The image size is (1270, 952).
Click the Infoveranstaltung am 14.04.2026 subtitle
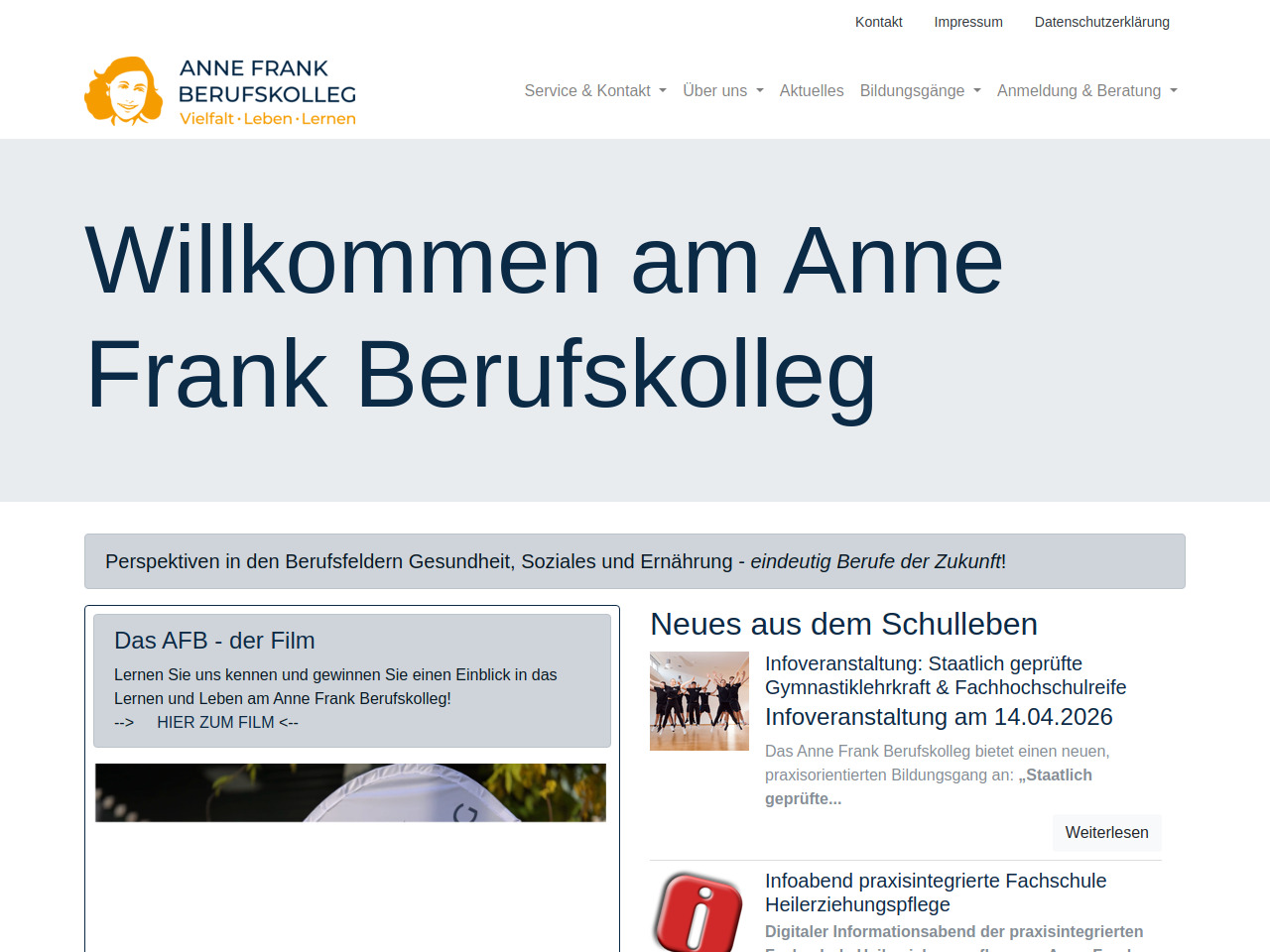[939, 717]
